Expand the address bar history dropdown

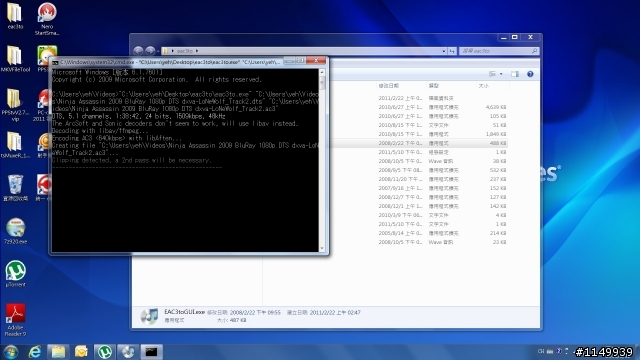(444, 51)
